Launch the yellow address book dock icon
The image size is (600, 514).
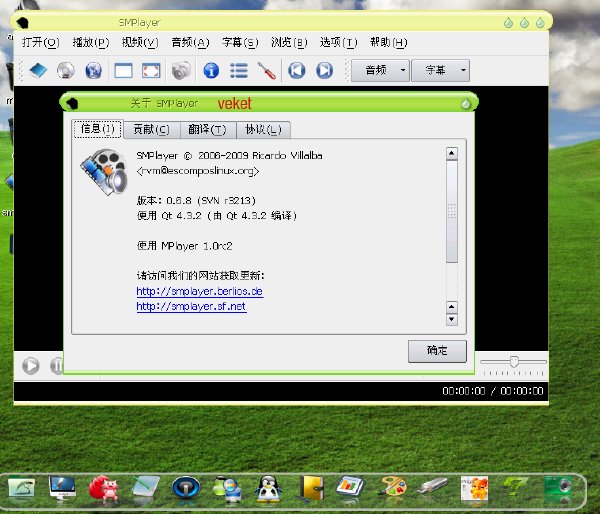(312, 488)
